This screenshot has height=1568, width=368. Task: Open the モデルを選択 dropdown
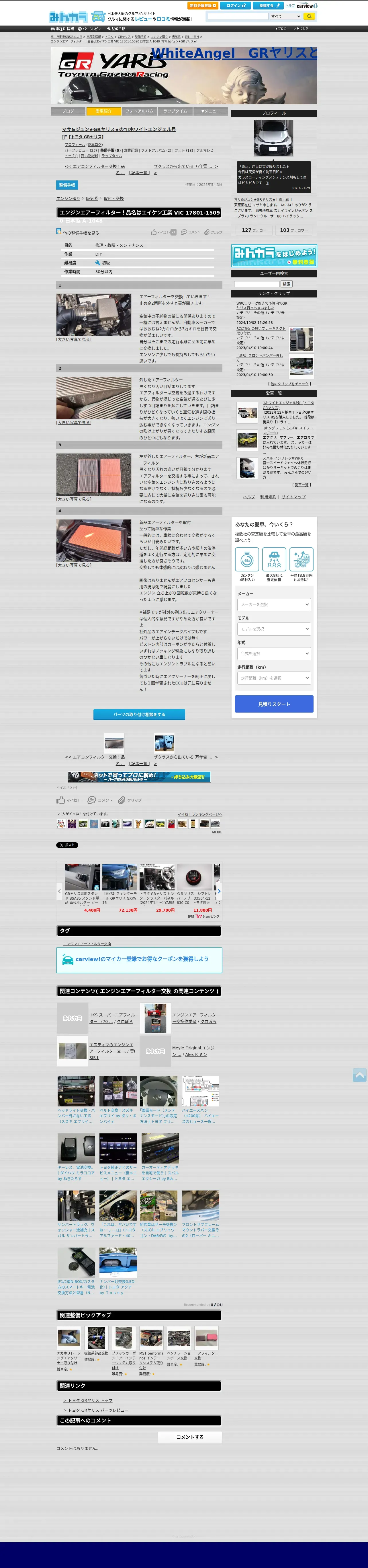(x=274, y=629)
